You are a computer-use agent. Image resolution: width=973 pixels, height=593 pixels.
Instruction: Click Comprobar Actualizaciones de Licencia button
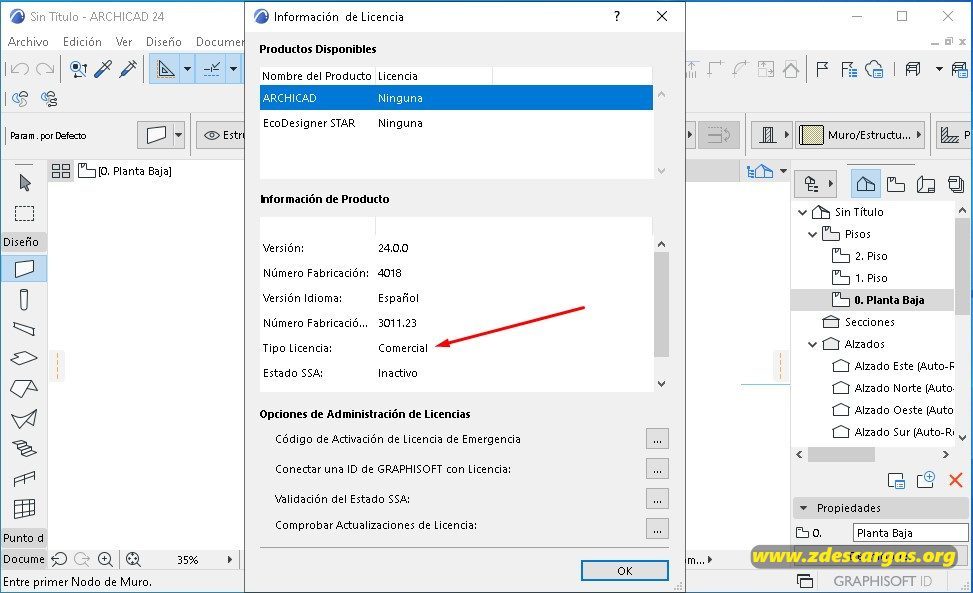(x=657, y=529)
